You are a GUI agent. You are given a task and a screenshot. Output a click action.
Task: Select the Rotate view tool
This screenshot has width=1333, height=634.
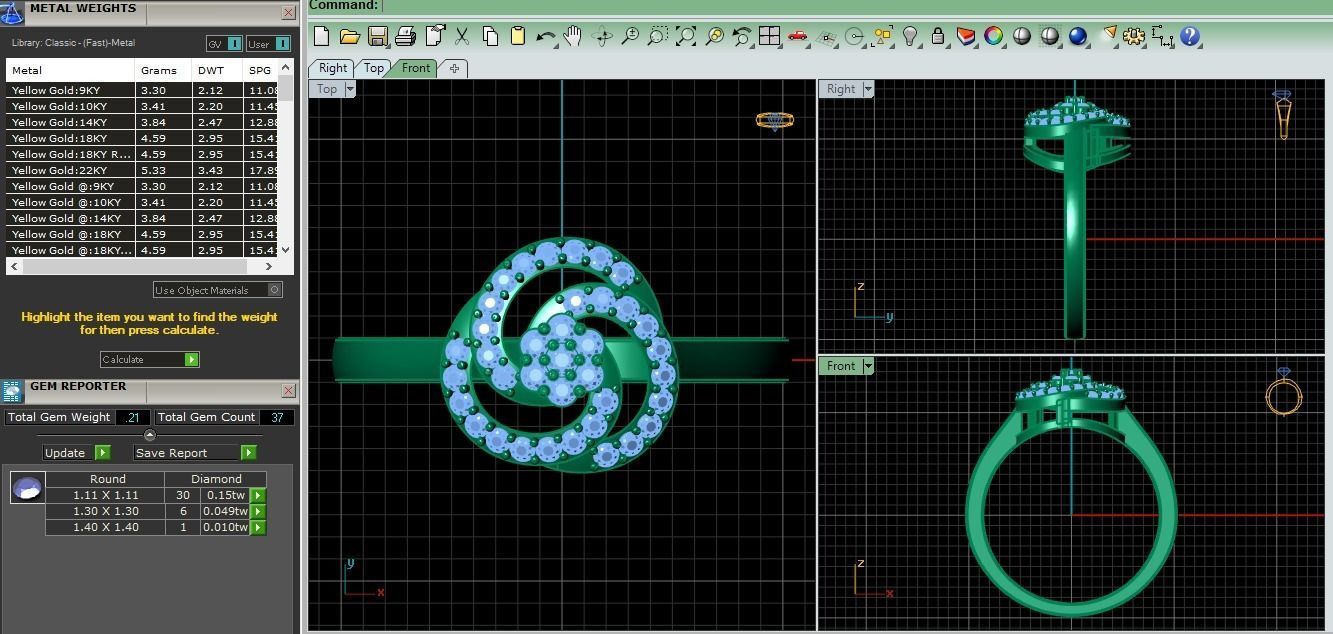tap(602, 36)
